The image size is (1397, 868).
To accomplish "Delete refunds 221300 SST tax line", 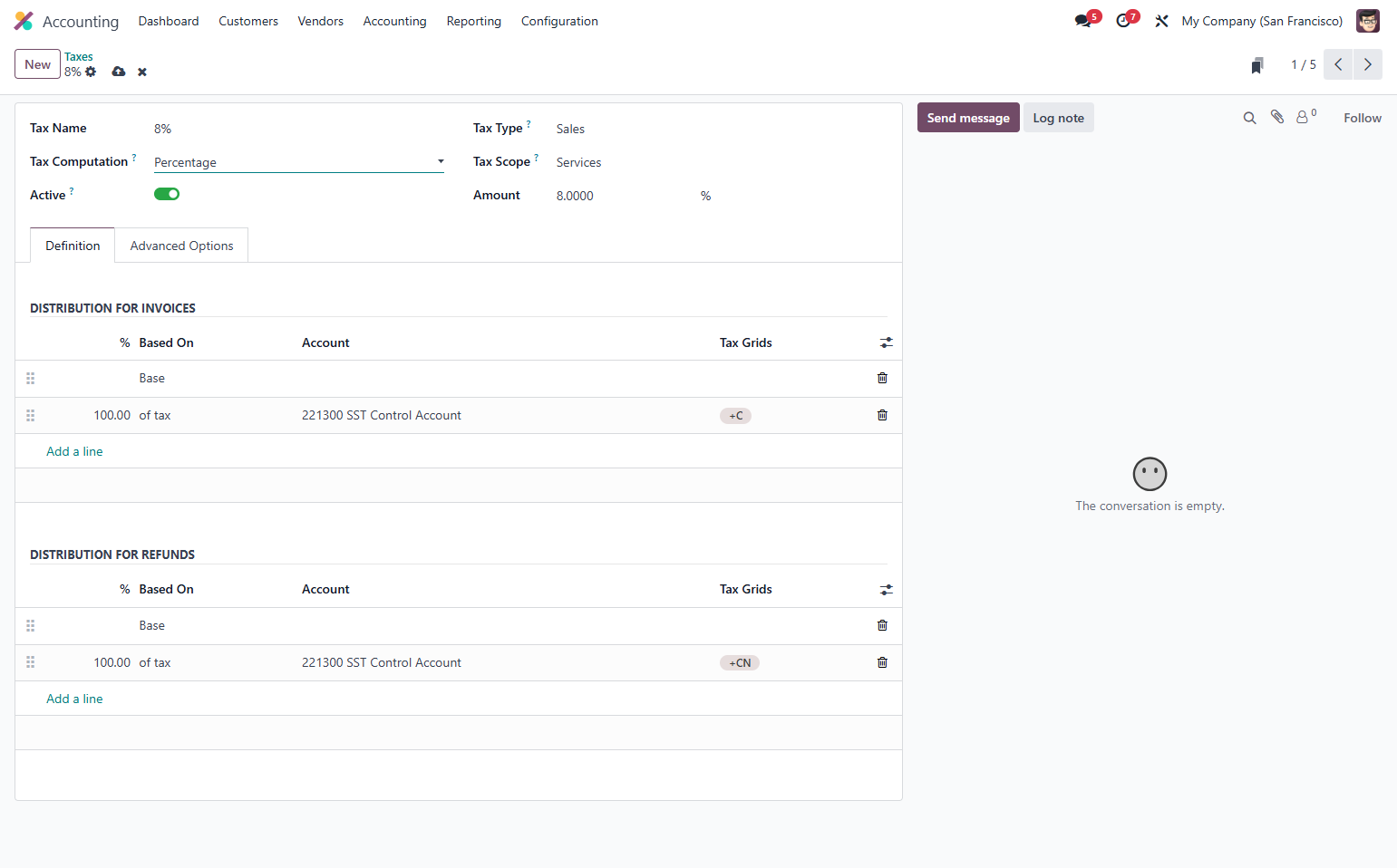I will (x=882, y=662).
